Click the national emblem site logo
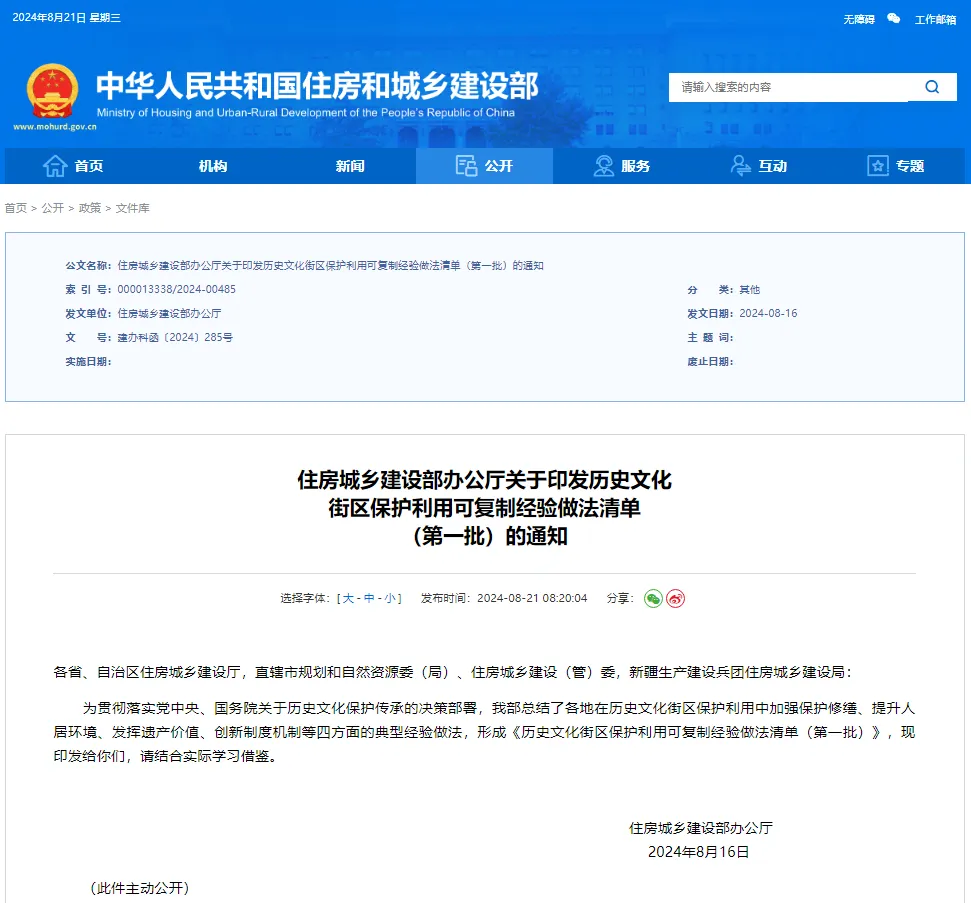Image resolution: width=971 pixels, height=903 pixels. point(52,92)
